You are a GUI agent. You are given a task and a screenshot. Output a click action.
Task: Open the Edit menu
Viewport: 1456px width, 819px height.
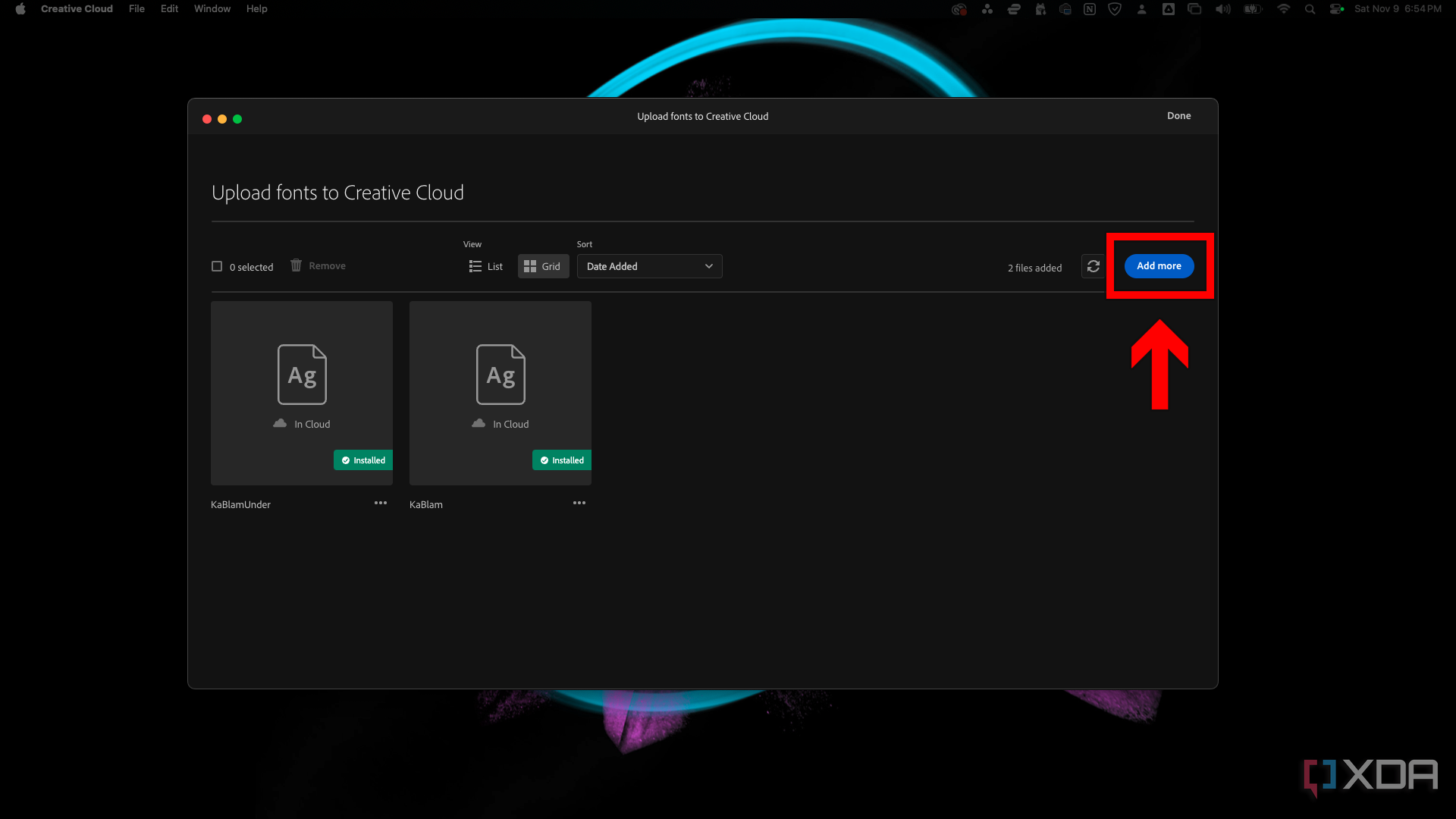[x=169, y=9]
